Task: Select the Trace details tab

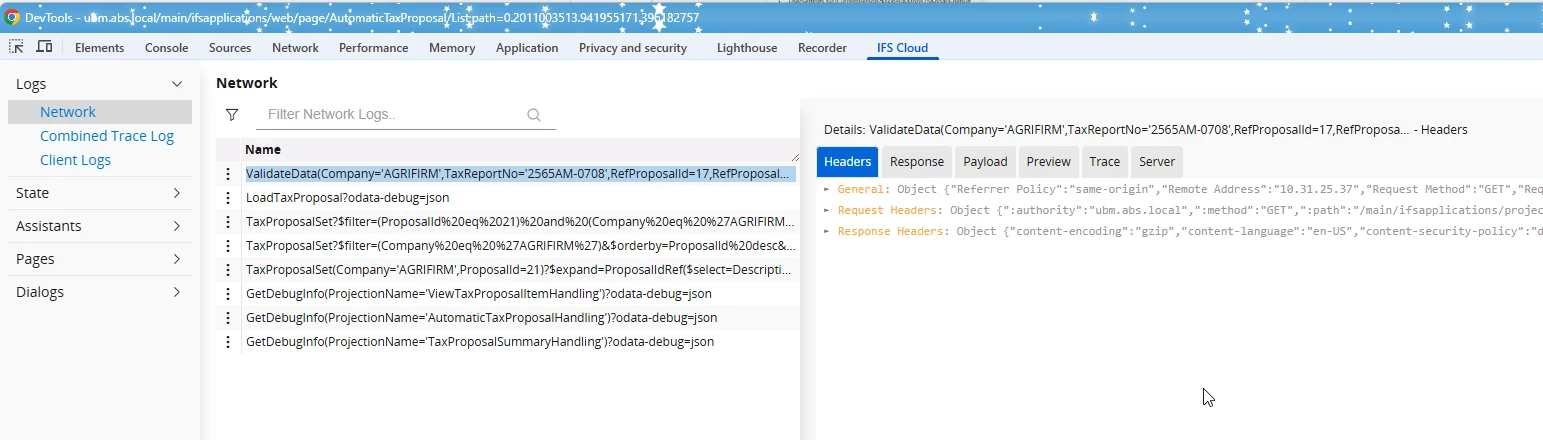Action: (x=1105, y=161)
